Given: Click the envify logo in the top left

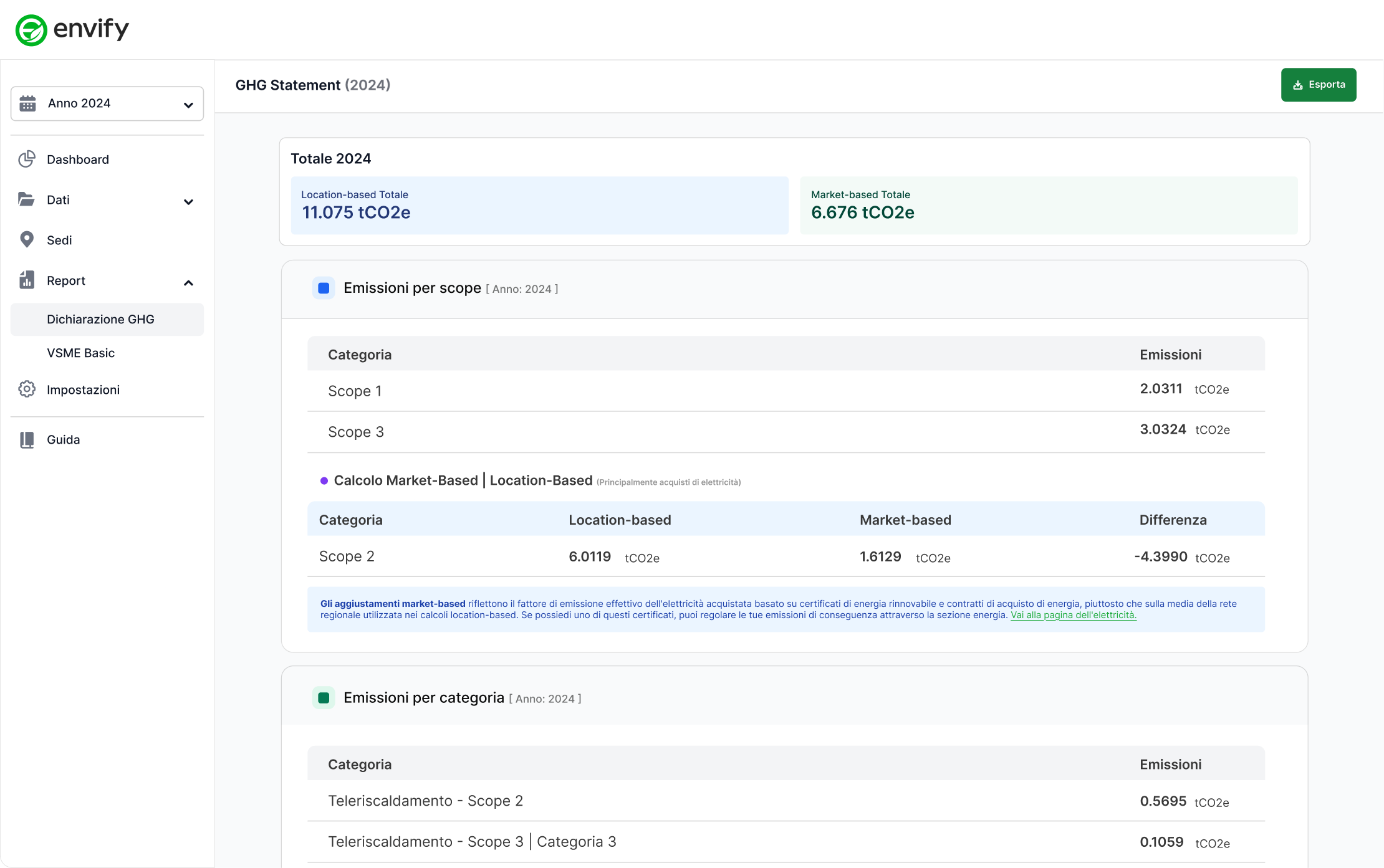Looking at the screenshot, I should click(x=73, y=29).
